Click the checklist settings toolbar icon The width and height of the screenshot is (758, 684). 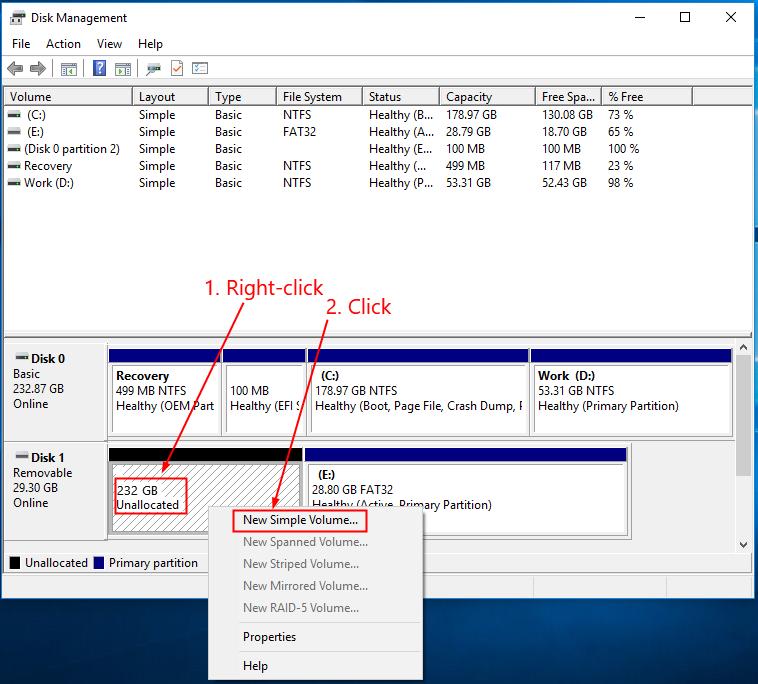tap(200, 68)
